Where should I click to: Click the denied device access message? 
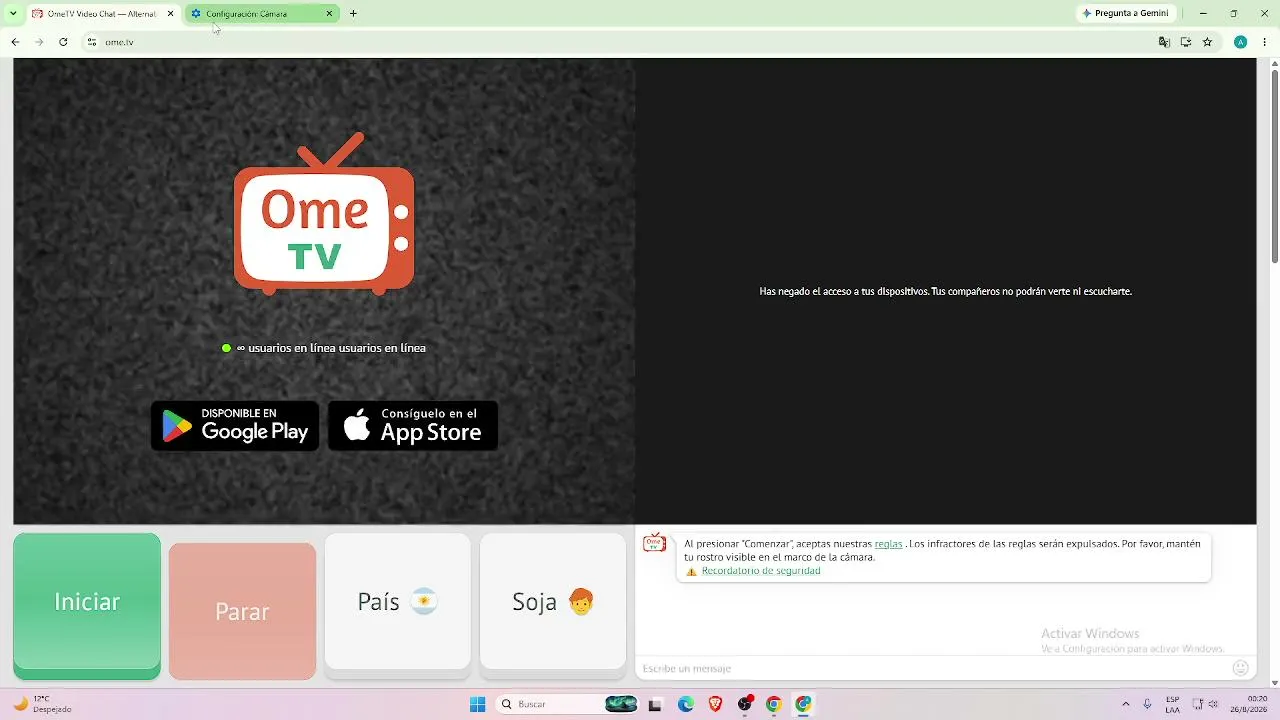point(945,291)
